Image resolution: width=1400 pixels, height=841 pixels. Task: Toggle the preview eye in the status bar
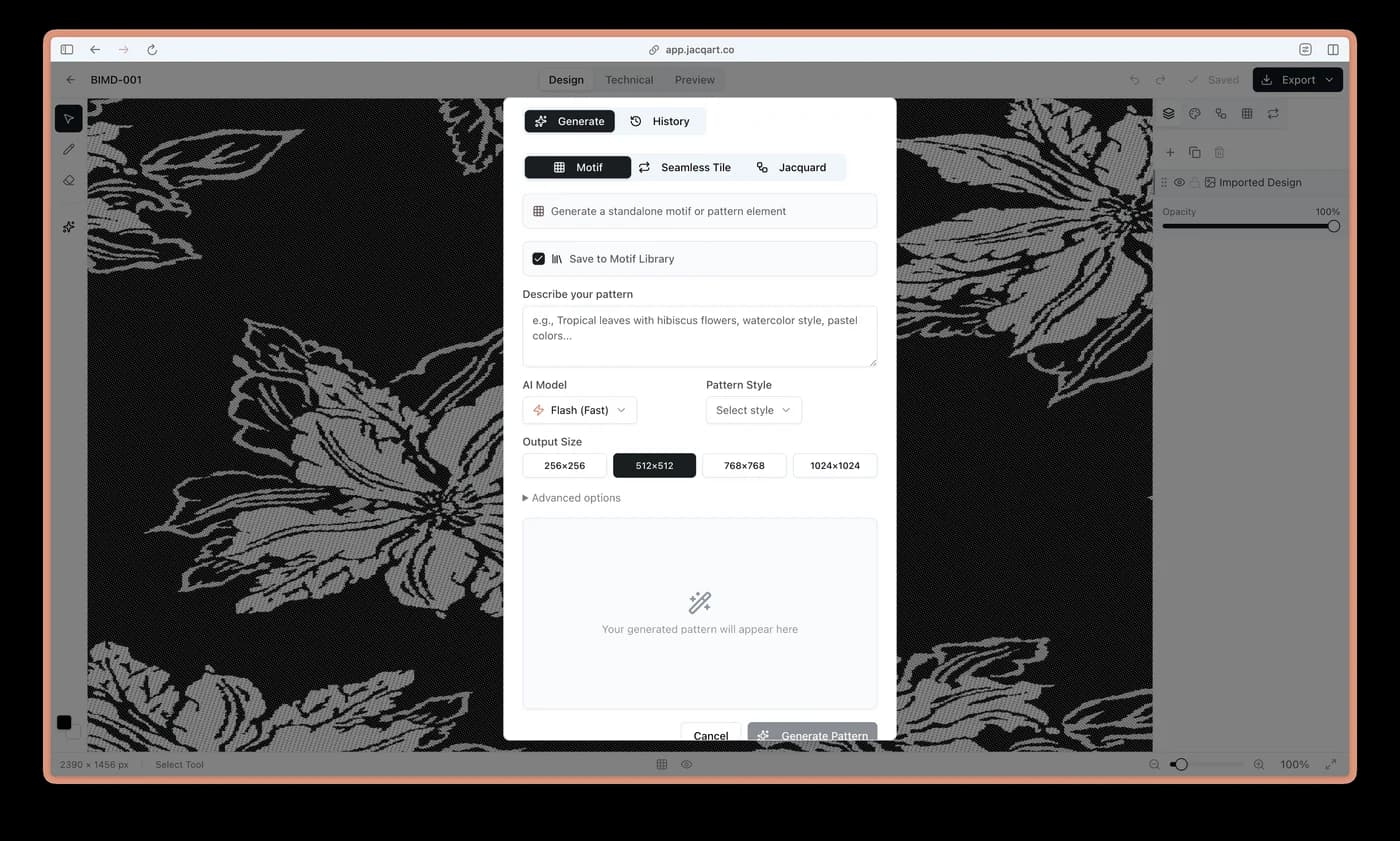pyautogui.click(x=687, y=764)
